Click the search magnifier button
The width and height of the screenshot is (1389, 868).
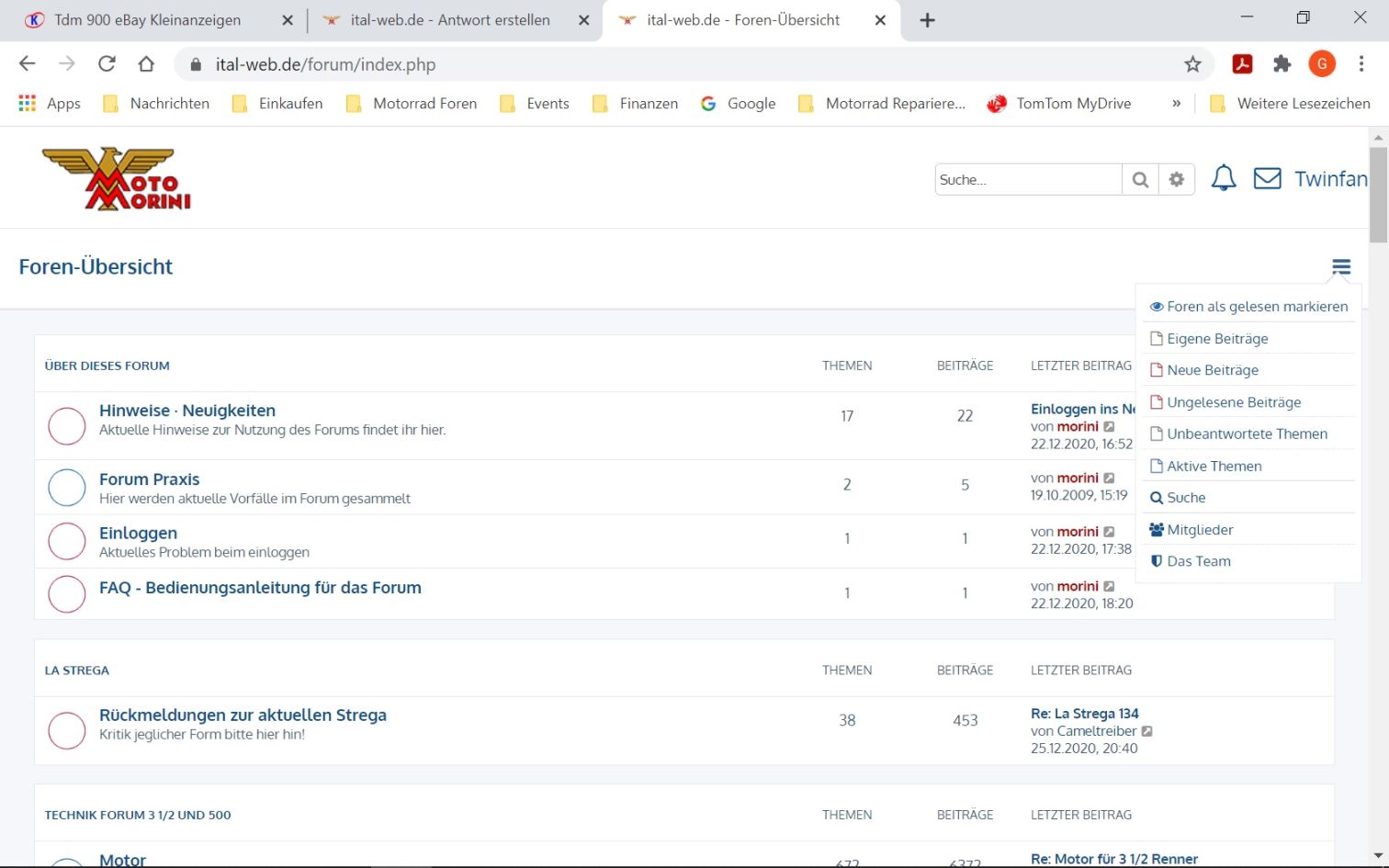click(1140, 180)
